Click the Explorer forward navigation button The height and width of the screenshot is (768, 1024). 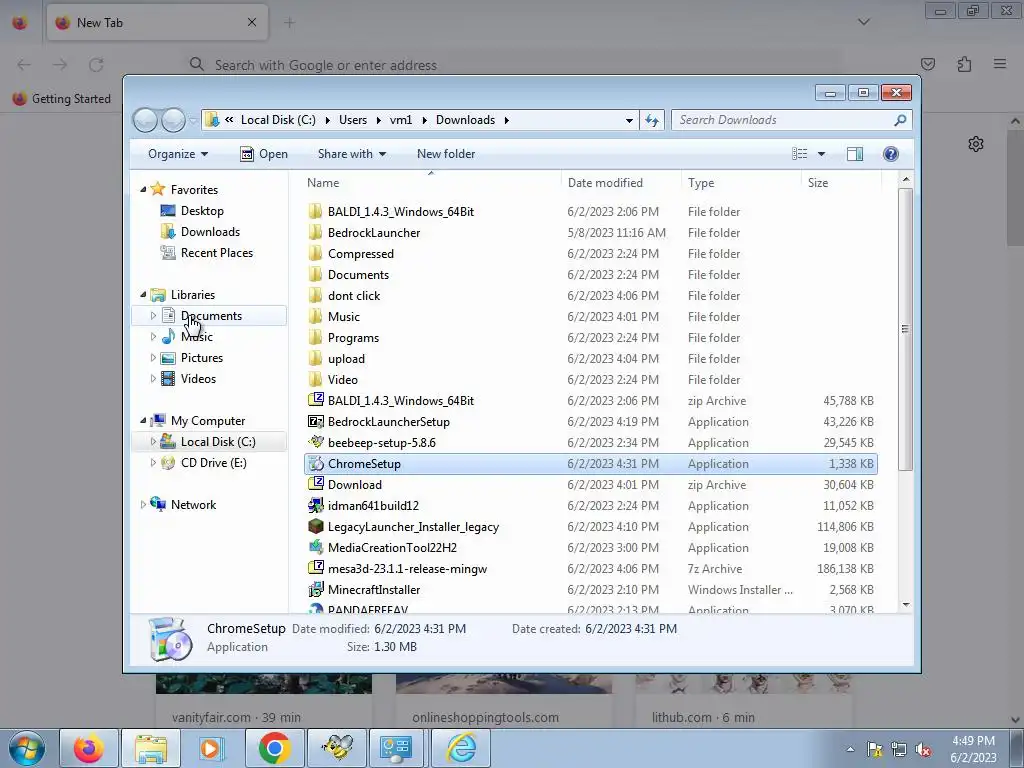point(173,120)
